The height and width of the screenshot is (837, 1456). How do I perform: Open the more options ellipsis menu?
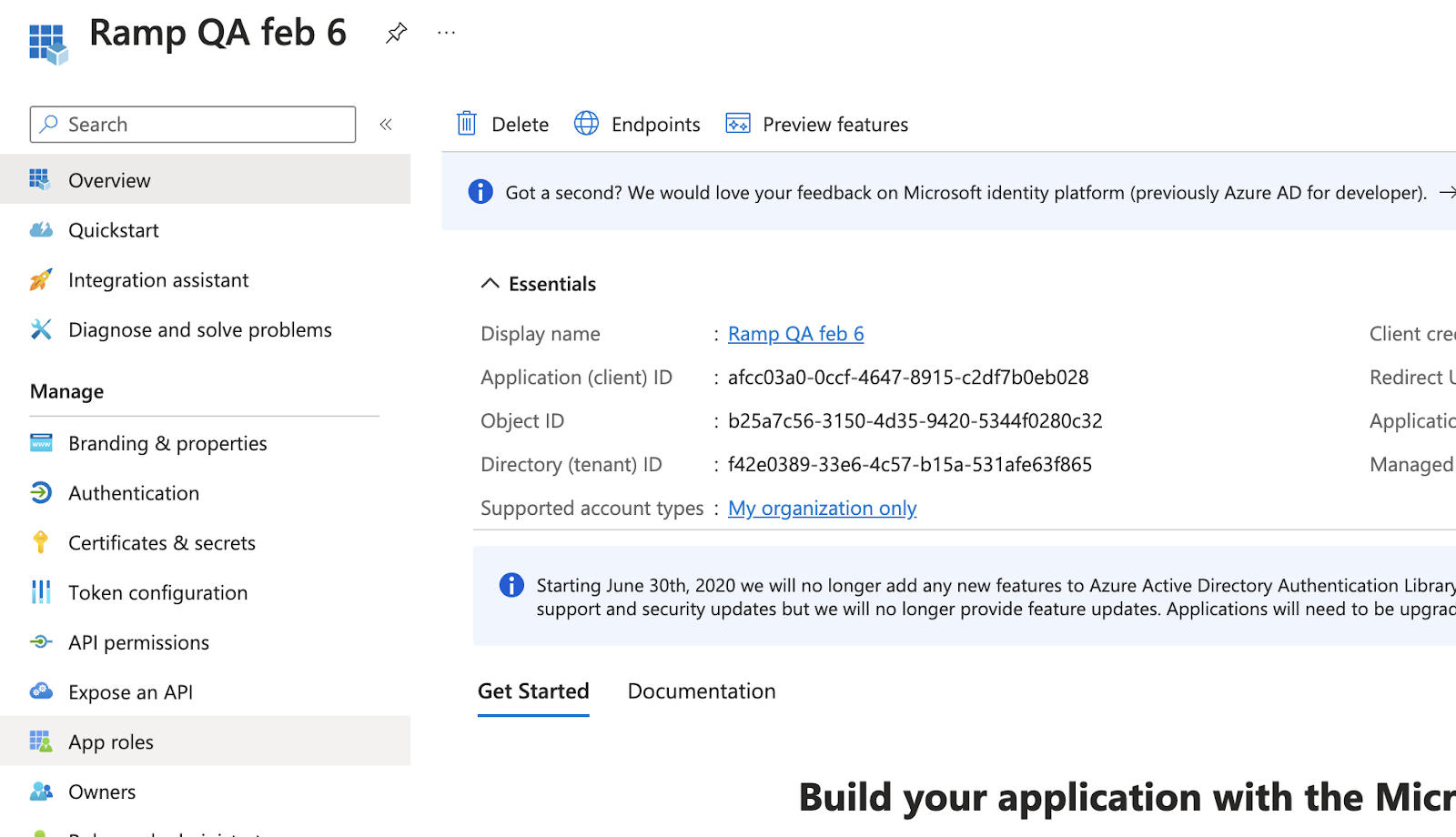click(446, 33)
